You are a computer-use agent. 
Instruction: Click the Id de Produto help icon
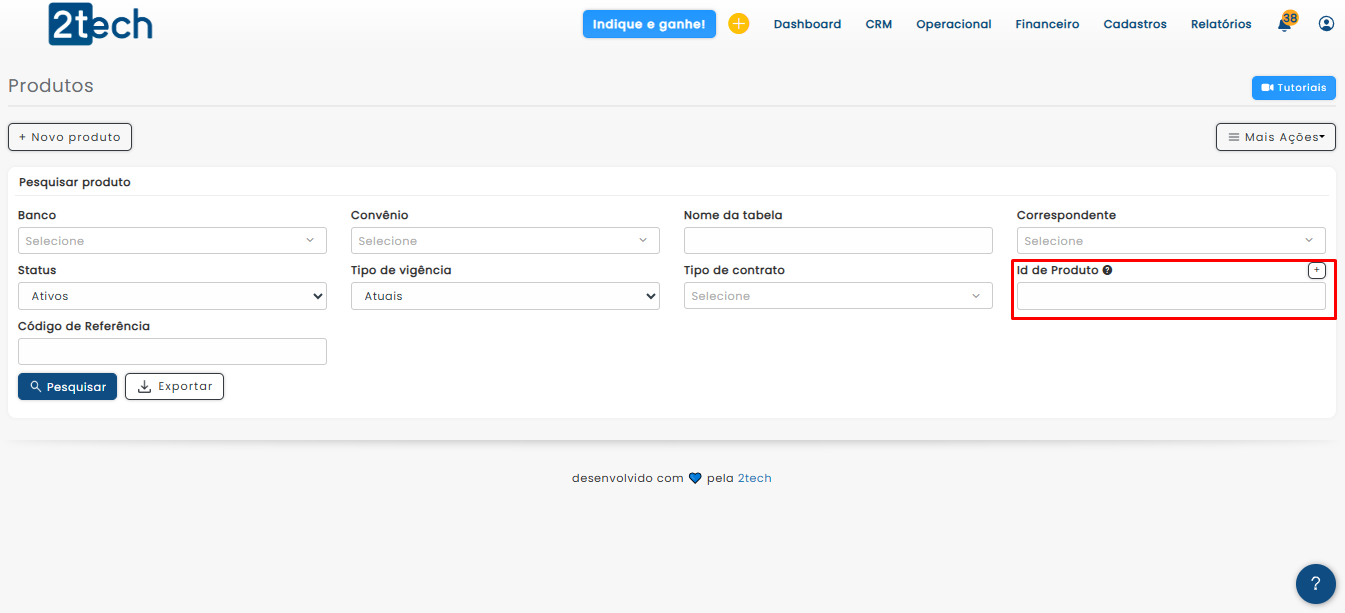tap(1107, 271)
